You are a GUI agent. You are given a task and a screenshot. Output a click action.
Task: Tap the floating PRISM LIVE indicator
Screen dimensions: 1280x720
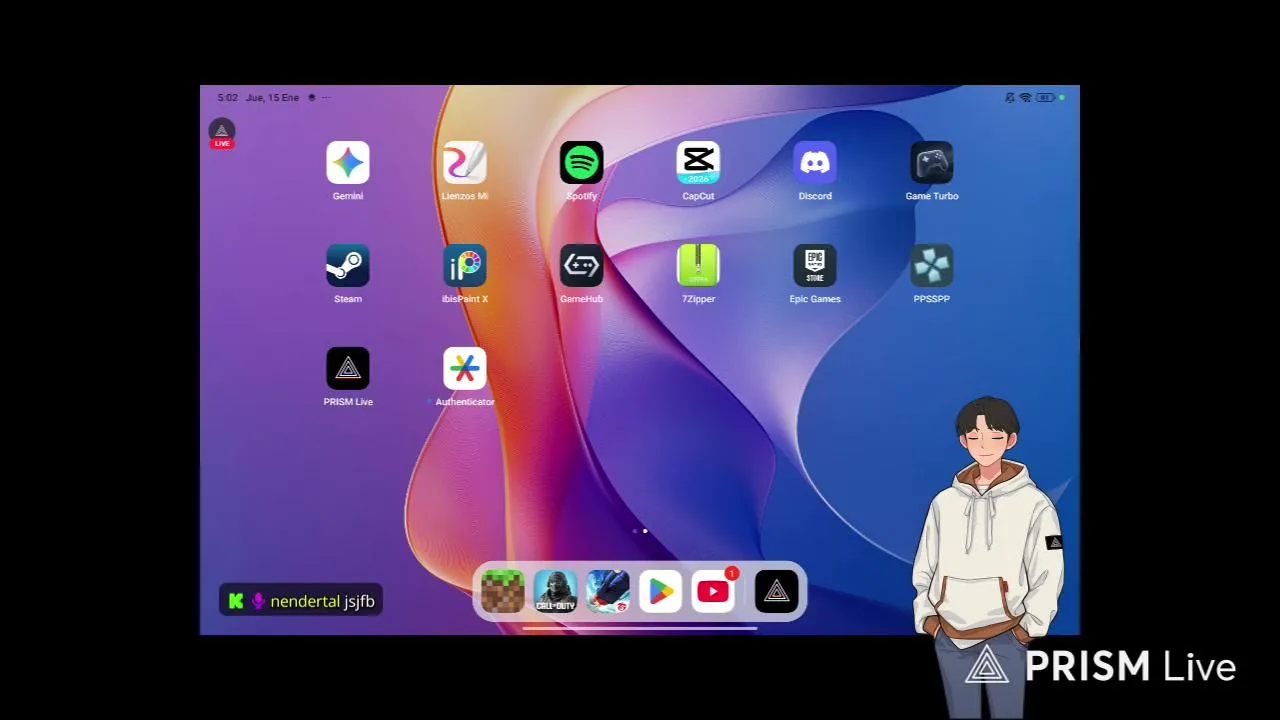(x=222, y=134)
